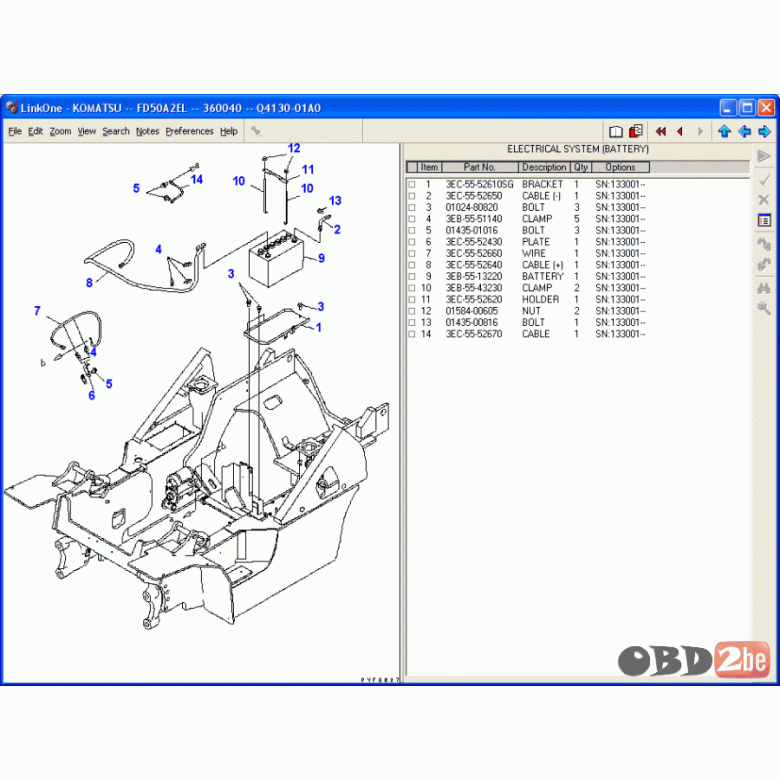Viewport: 780px width, 780px height.
Task: Click the gray play triangle in side toolbar
Action: 764,156
